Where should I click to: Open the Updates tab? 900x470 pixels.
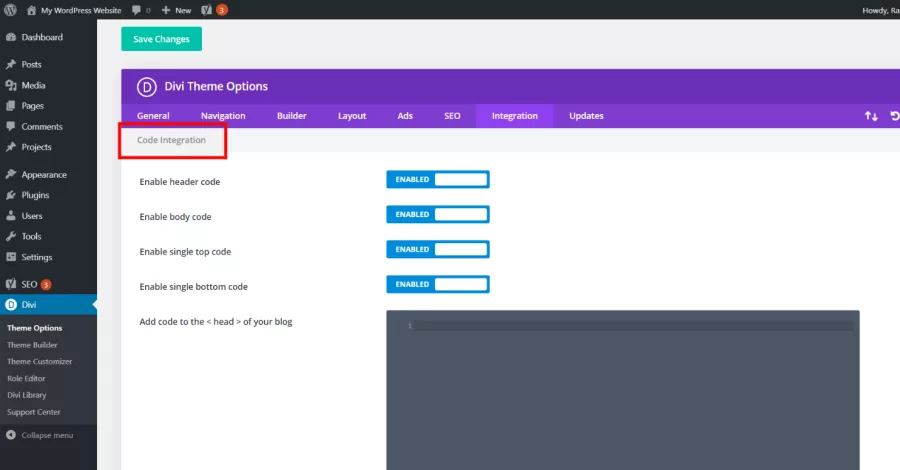pos(586,116)
